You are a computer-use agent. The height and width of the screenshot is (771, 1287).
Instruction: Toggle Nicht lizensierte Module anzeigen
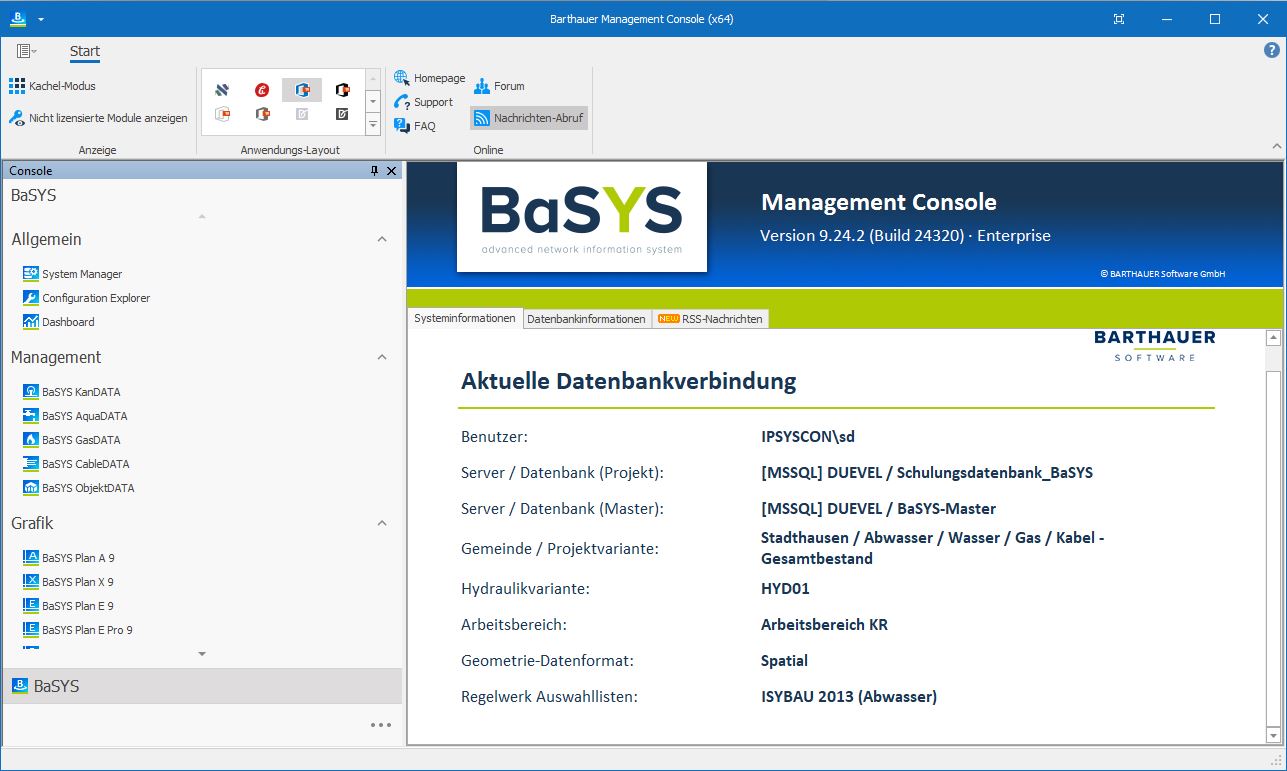[x=98, y=118]
